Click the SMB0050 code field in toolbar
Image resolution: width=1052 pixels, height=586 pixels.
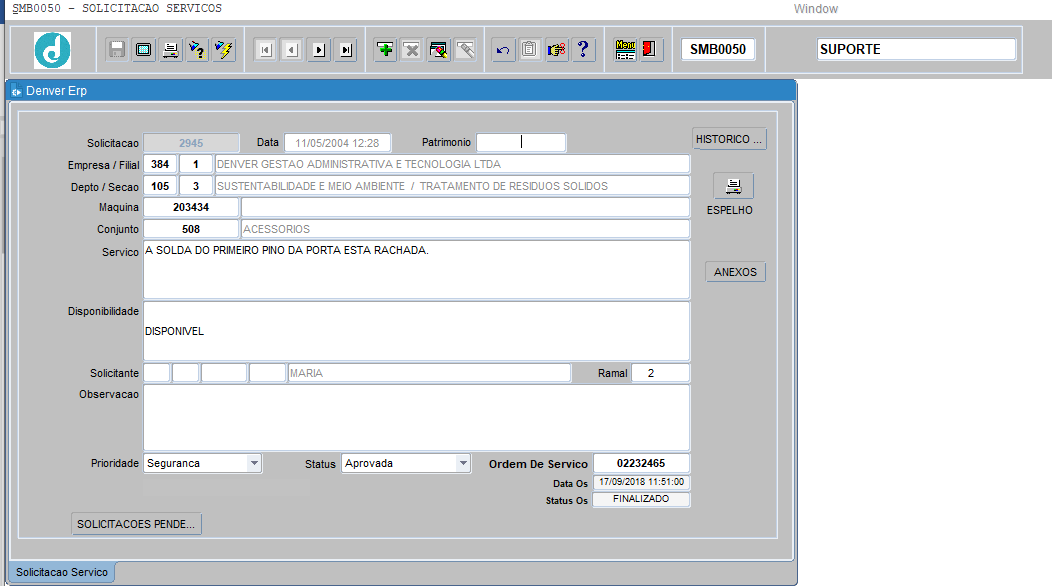coord(718,49)
